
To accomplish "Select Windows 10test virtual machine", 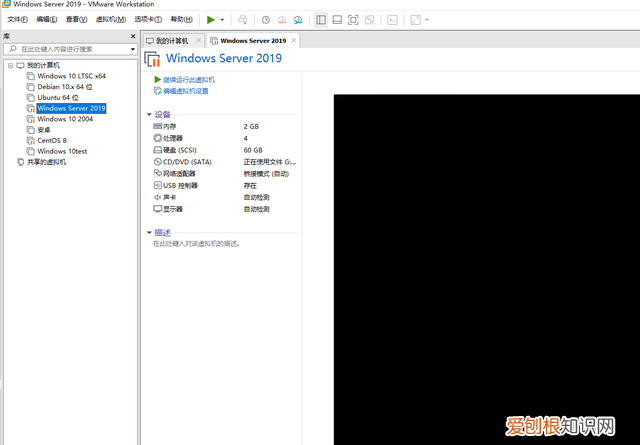I will [62, 151].
